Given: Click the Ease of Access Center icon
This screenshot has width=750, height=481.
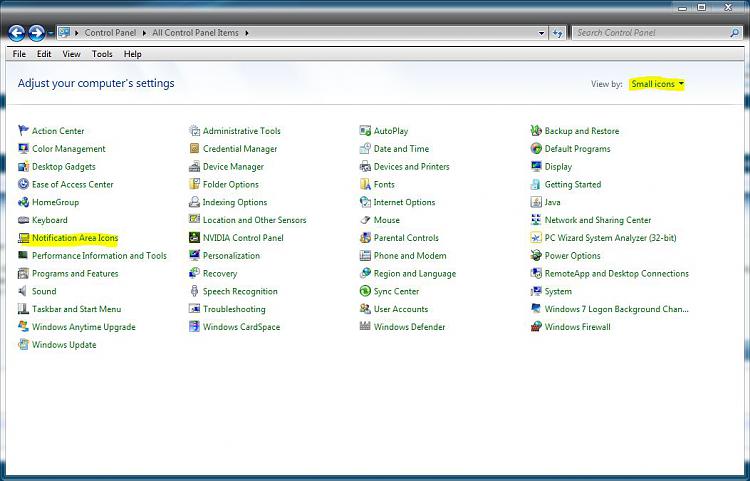Looking at the screenshot, I should (23, 184).
